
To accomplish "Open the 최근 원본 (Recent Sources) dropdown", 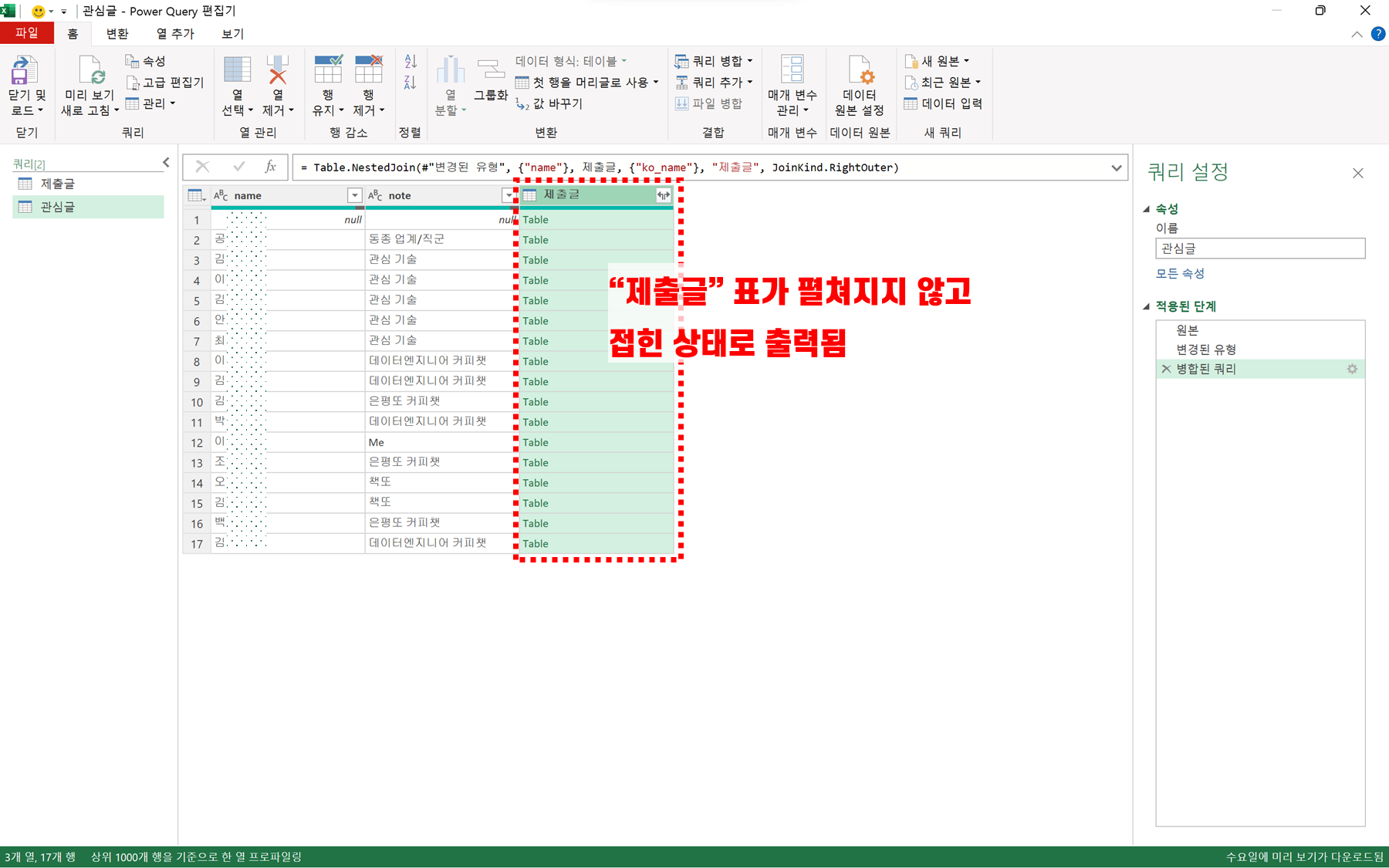I will coord(943,82).
